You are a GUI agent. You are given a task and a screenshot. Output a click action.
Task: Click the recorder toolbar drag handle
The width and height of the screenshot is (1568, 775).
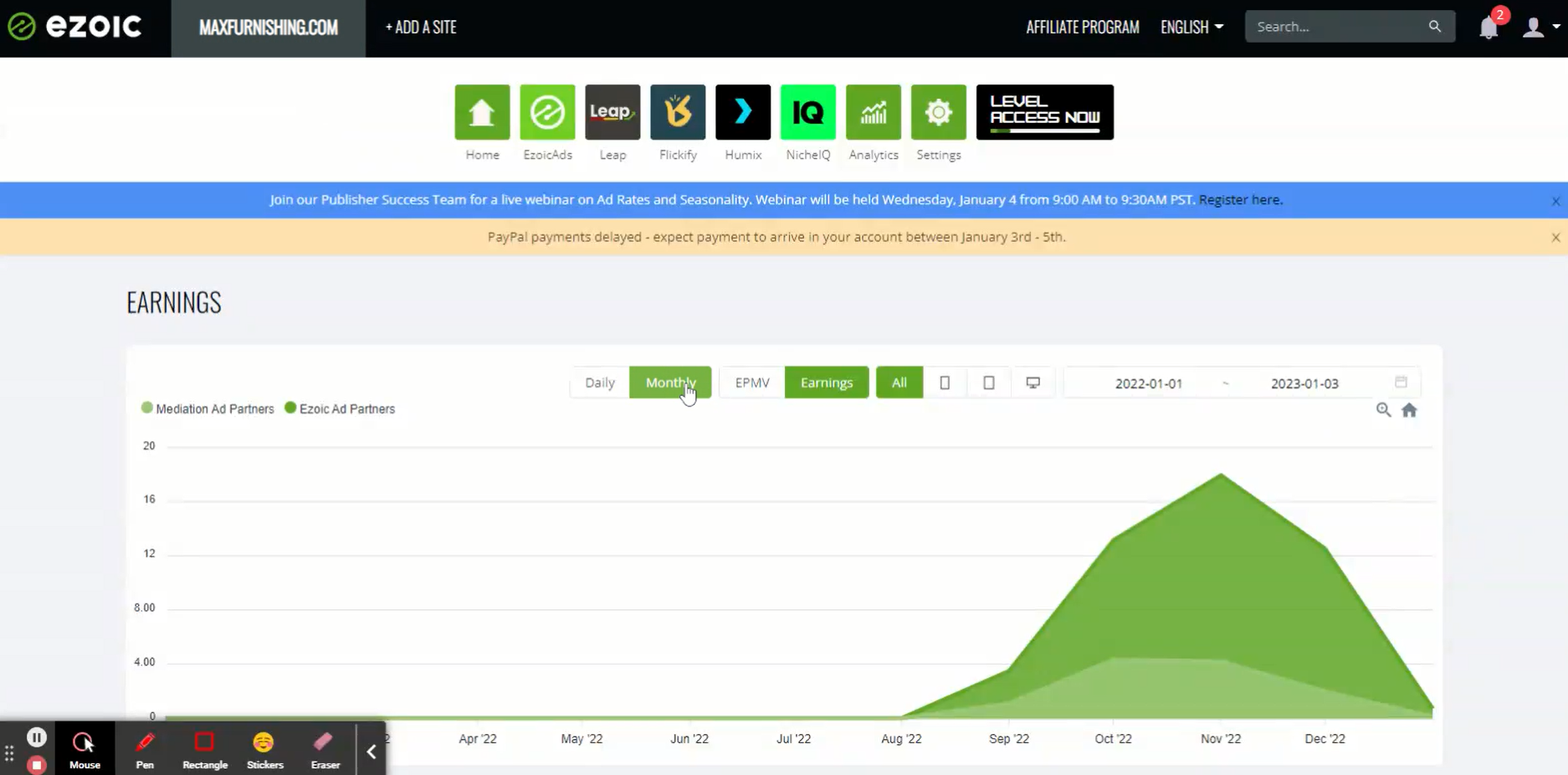9,753
